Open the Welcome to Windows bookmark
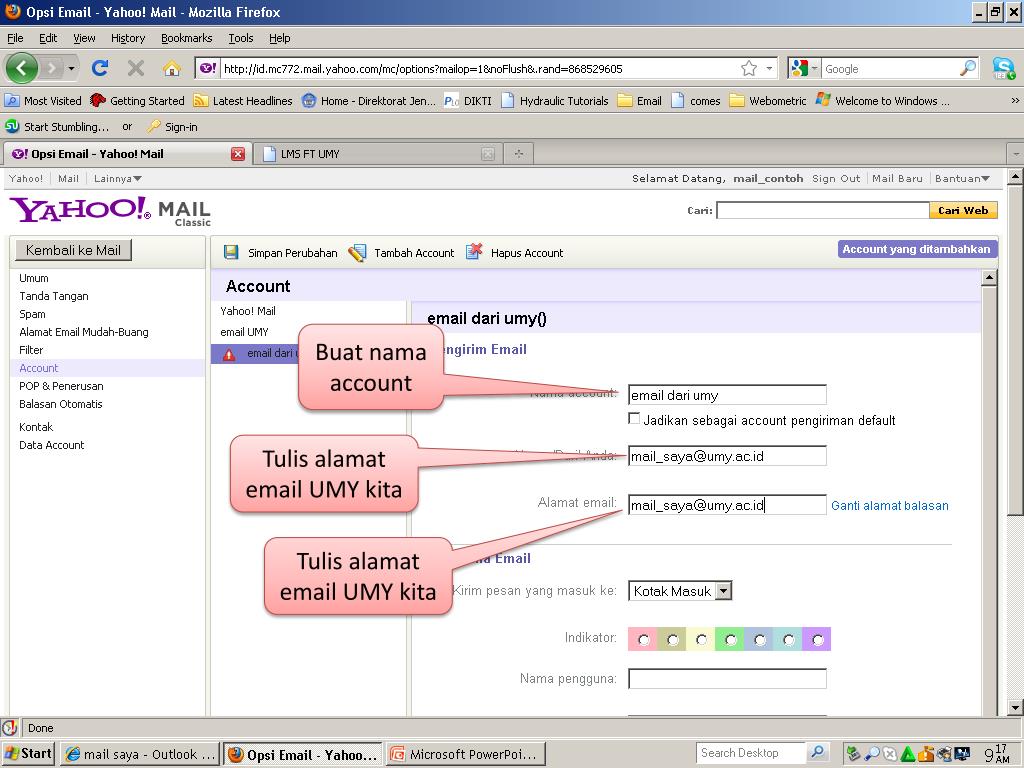The height and width of the screenshot is (768, 1024). tap(882, 101)
